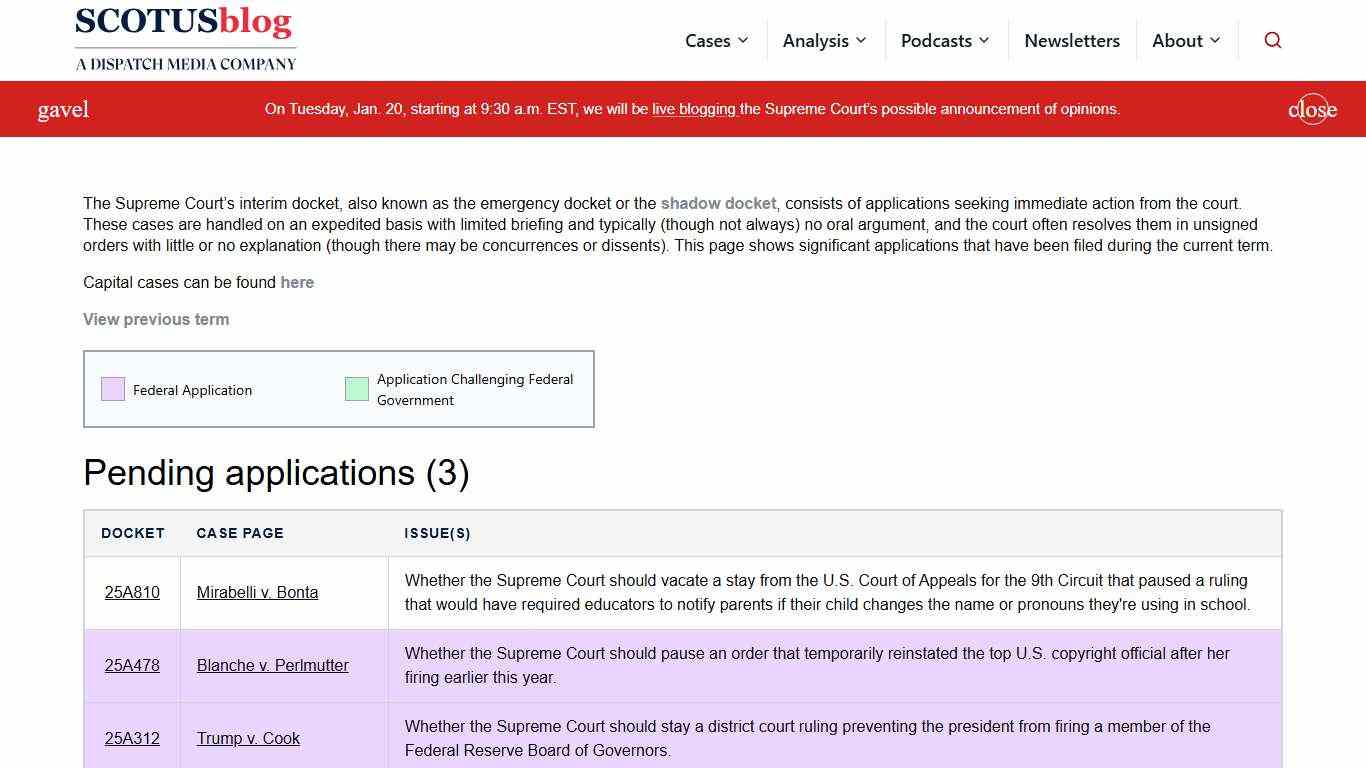Open the Mirabelli v. Bonta case page
Viewport: 1366px width, 768px height.
click(x=257, y=592)
